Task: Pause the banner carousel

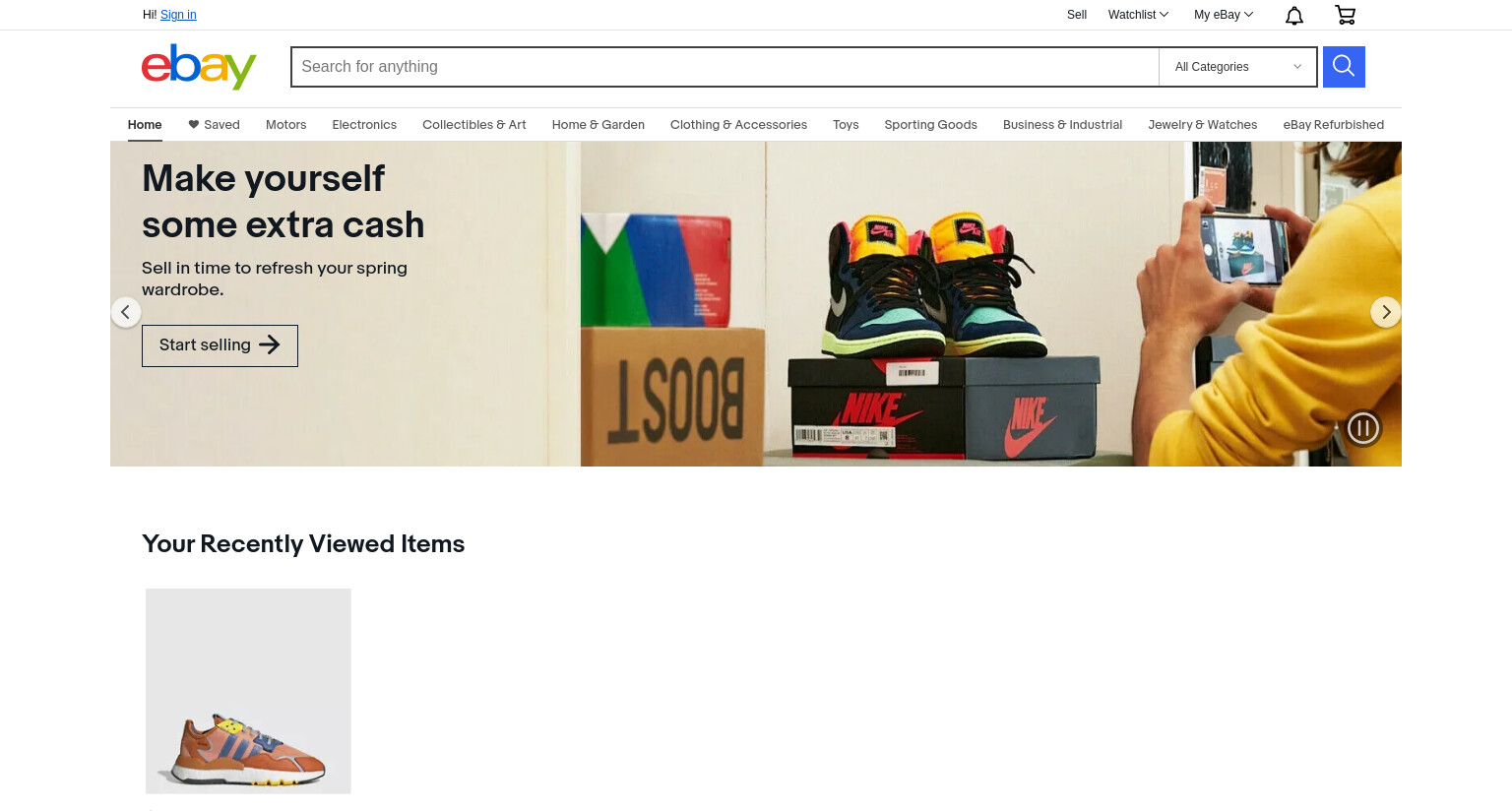Action: 1363,428
